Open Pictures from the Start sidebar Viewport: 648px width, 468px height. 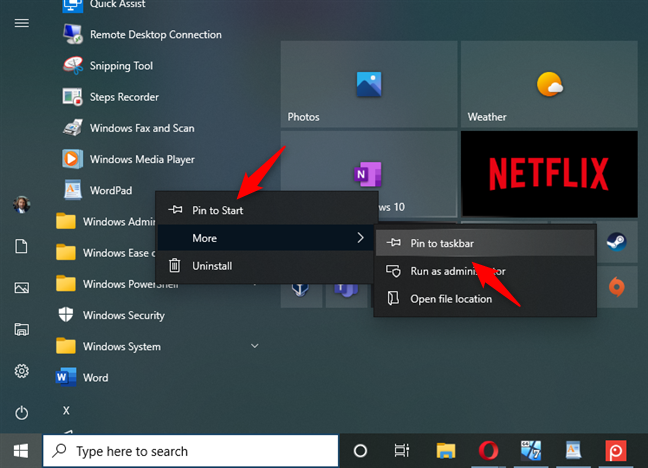click(x=21, y=288)
